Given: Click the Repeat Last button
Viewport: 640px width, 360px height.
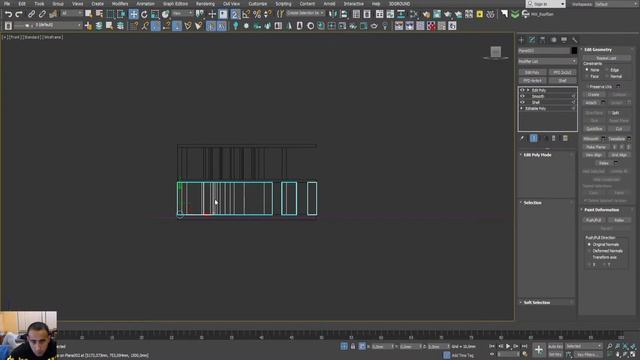Looking at the screenshot, I should 607,58.
